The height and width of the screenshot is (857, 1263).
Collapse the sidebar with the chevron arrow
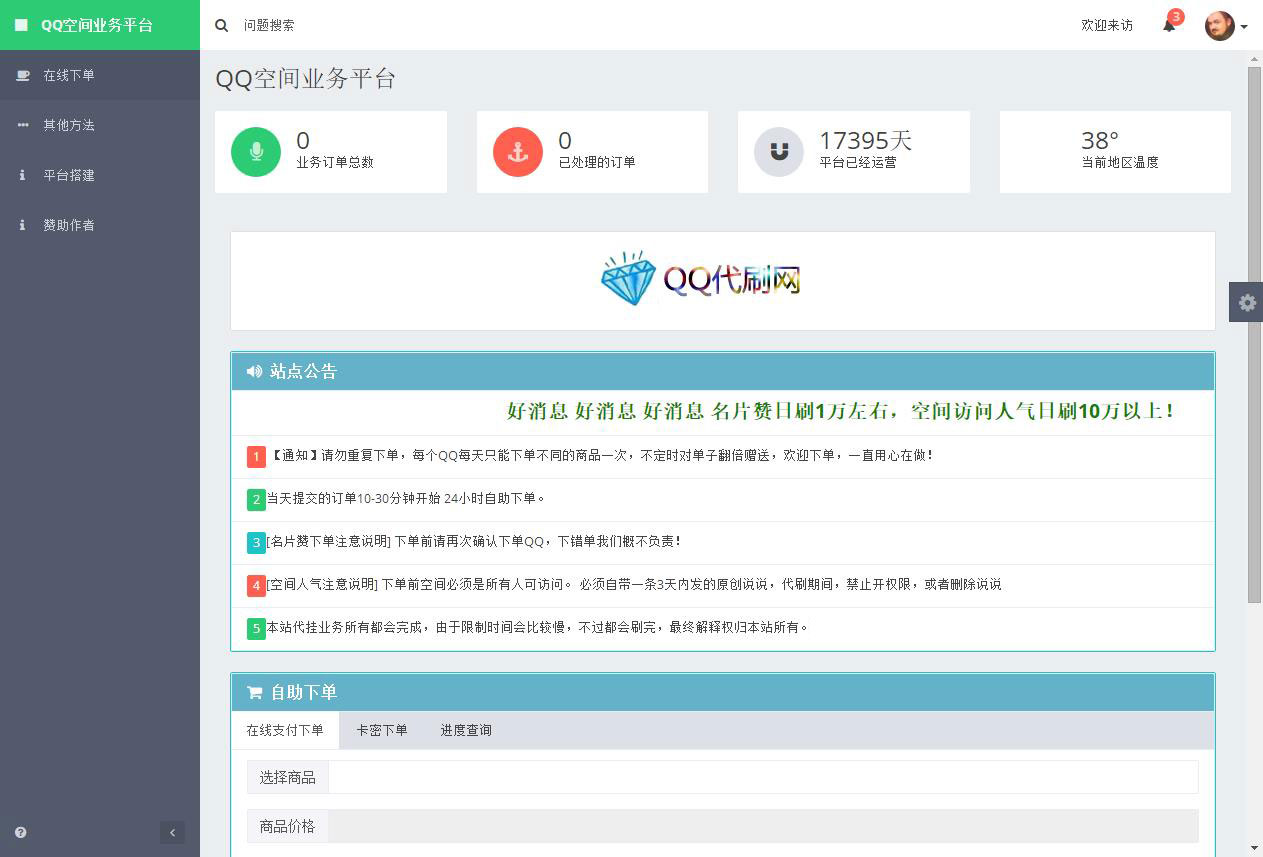(x=172, y=832)
